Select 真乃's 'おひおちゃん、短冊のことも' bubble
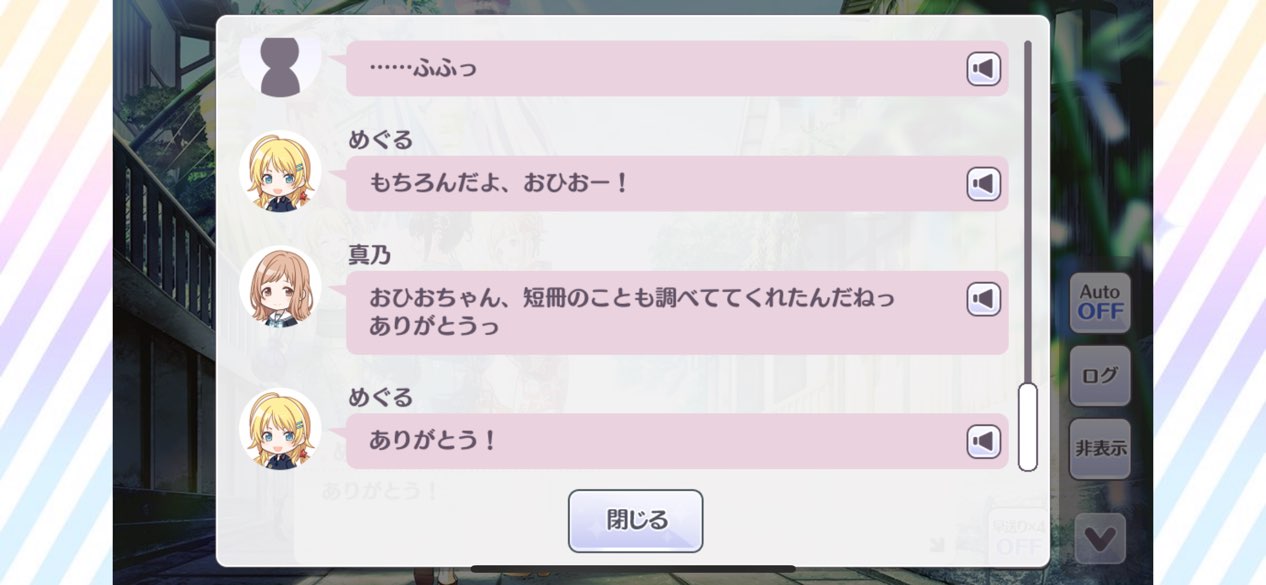The height and width of the screenshot is (585, 1266). click(677, 312)
